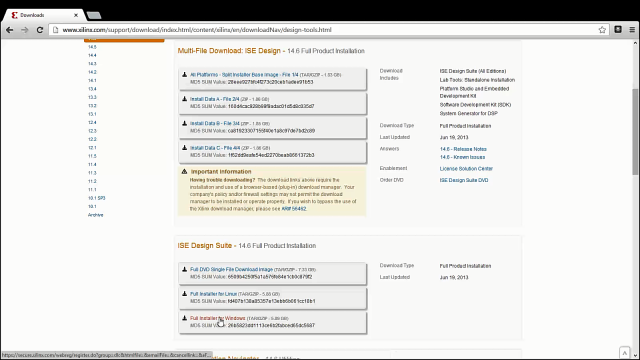This screenshot has width=640, height=360.
Task: Open Install Data B - File 3/4 link
Action: point(215,123)
